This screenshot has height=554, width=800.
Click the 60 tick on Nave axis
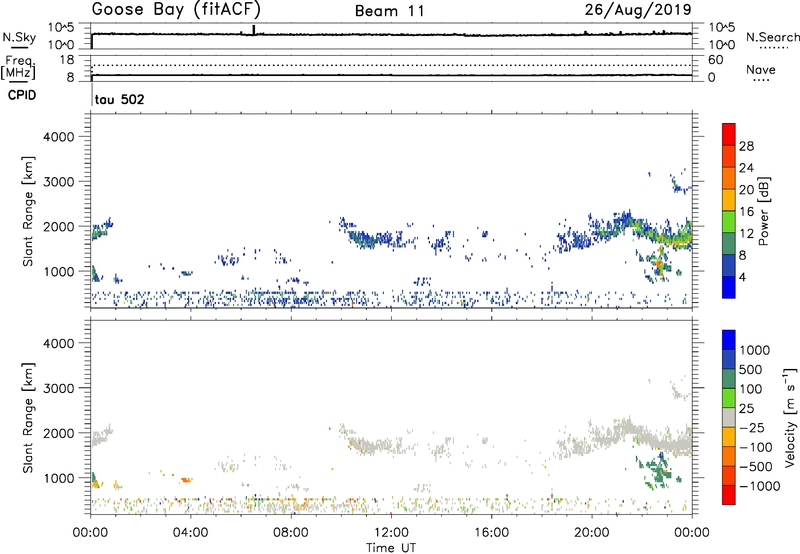(715, 60)
